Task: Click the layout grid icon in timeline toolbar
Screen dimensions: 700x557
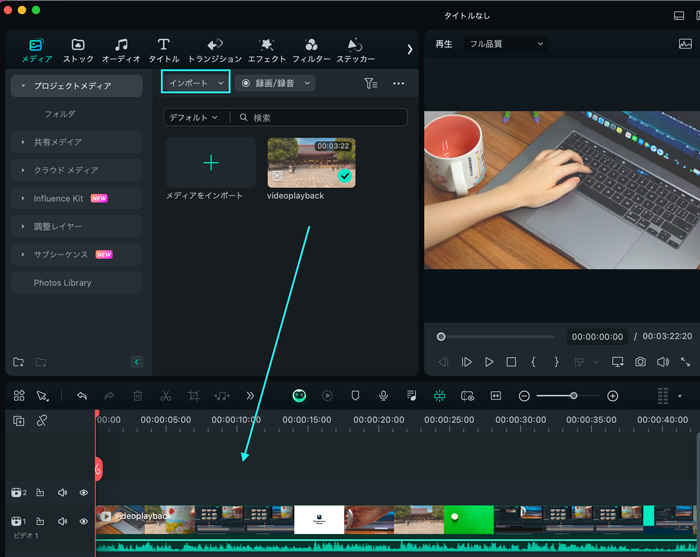Action: click(x=19, y=395)
